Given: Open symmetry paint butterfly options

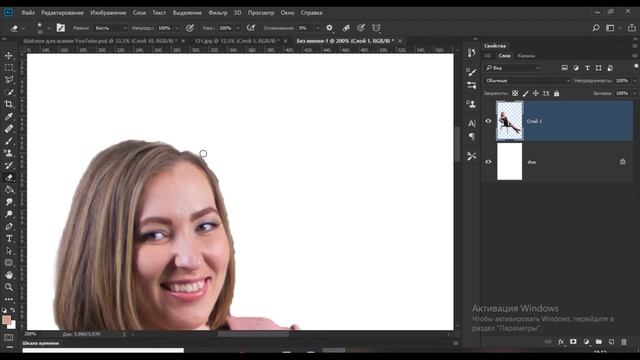Looking at the screenshot, I should pyautogui.click(x=376, y=28).
